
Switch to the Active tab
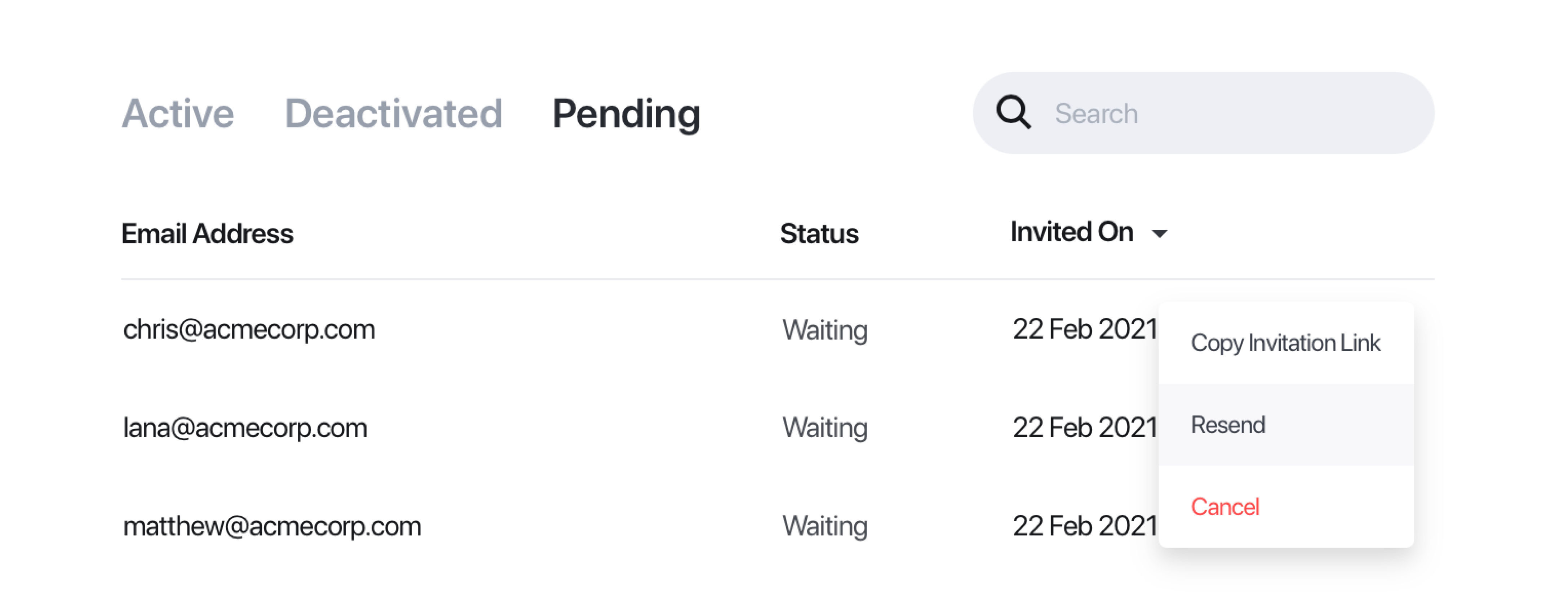click(x=178, y=114)
